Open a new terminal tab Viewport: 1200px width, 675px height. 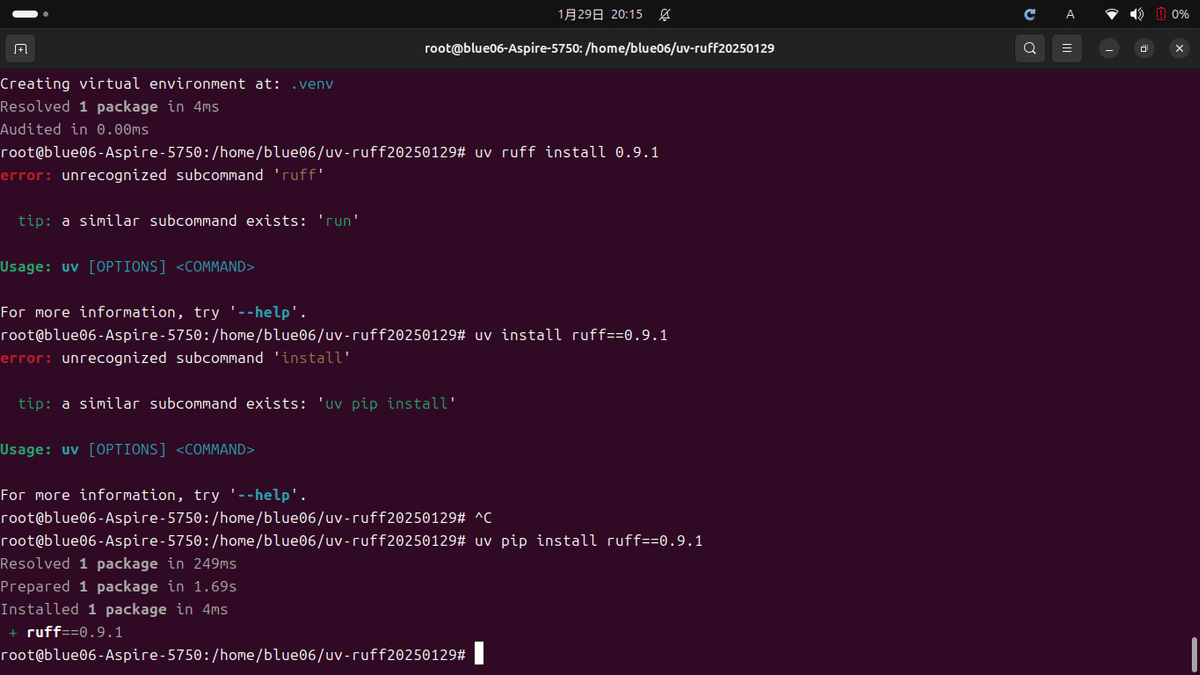point(20,47)
